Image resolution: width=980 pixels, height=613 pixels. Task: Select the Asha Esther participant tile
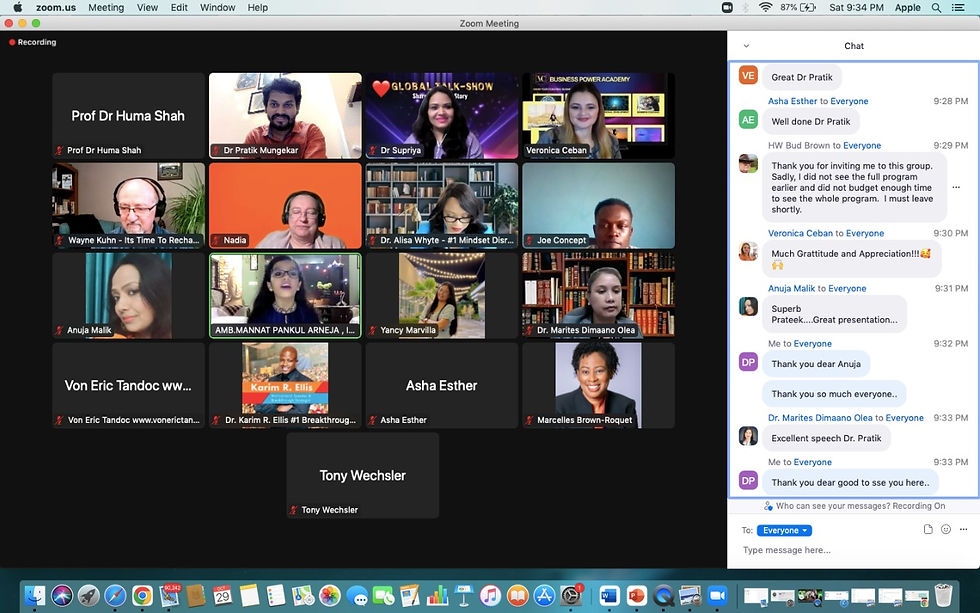click(x=442, y=386)
